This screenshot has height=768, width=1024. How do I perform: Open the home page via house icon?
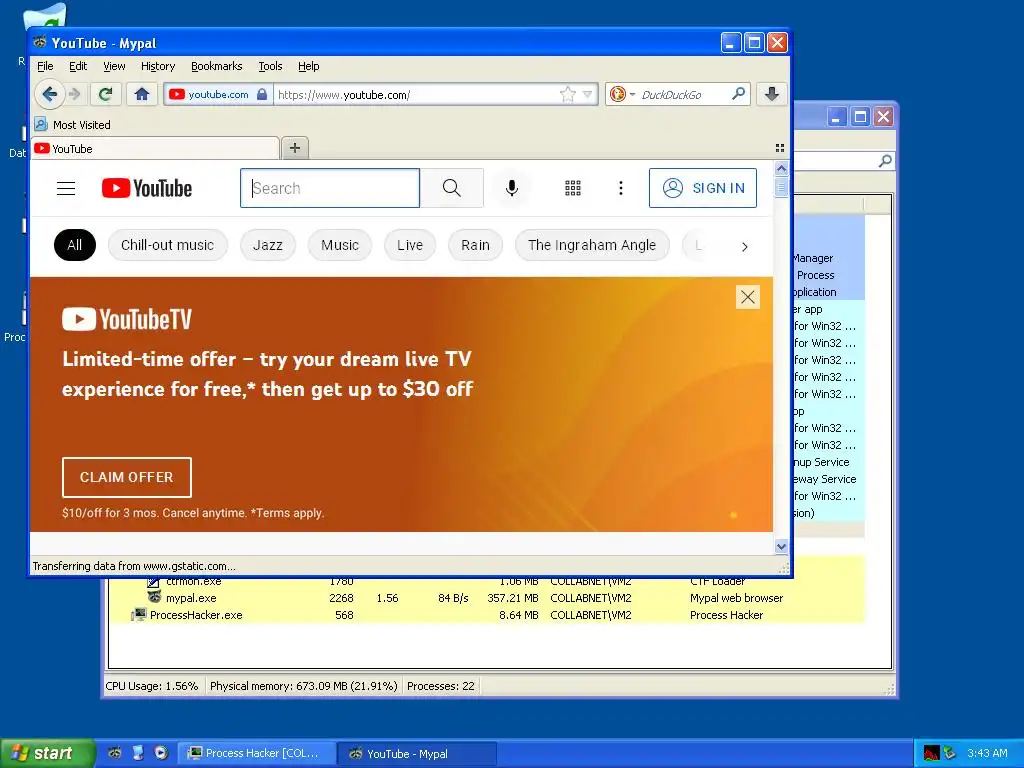coord(142,94)
